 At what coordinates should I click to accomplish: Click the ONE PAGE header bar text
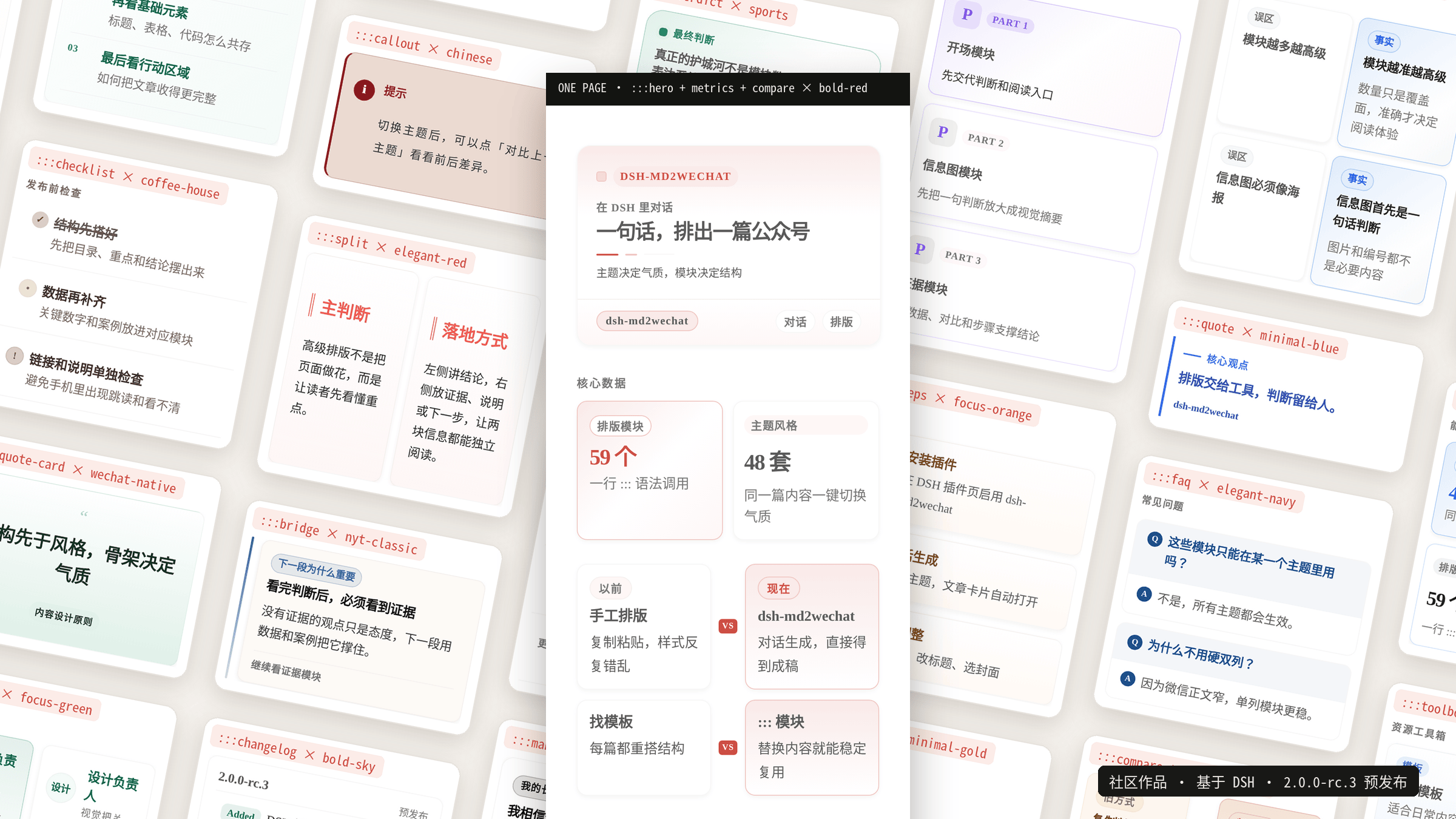coord(713,88)
